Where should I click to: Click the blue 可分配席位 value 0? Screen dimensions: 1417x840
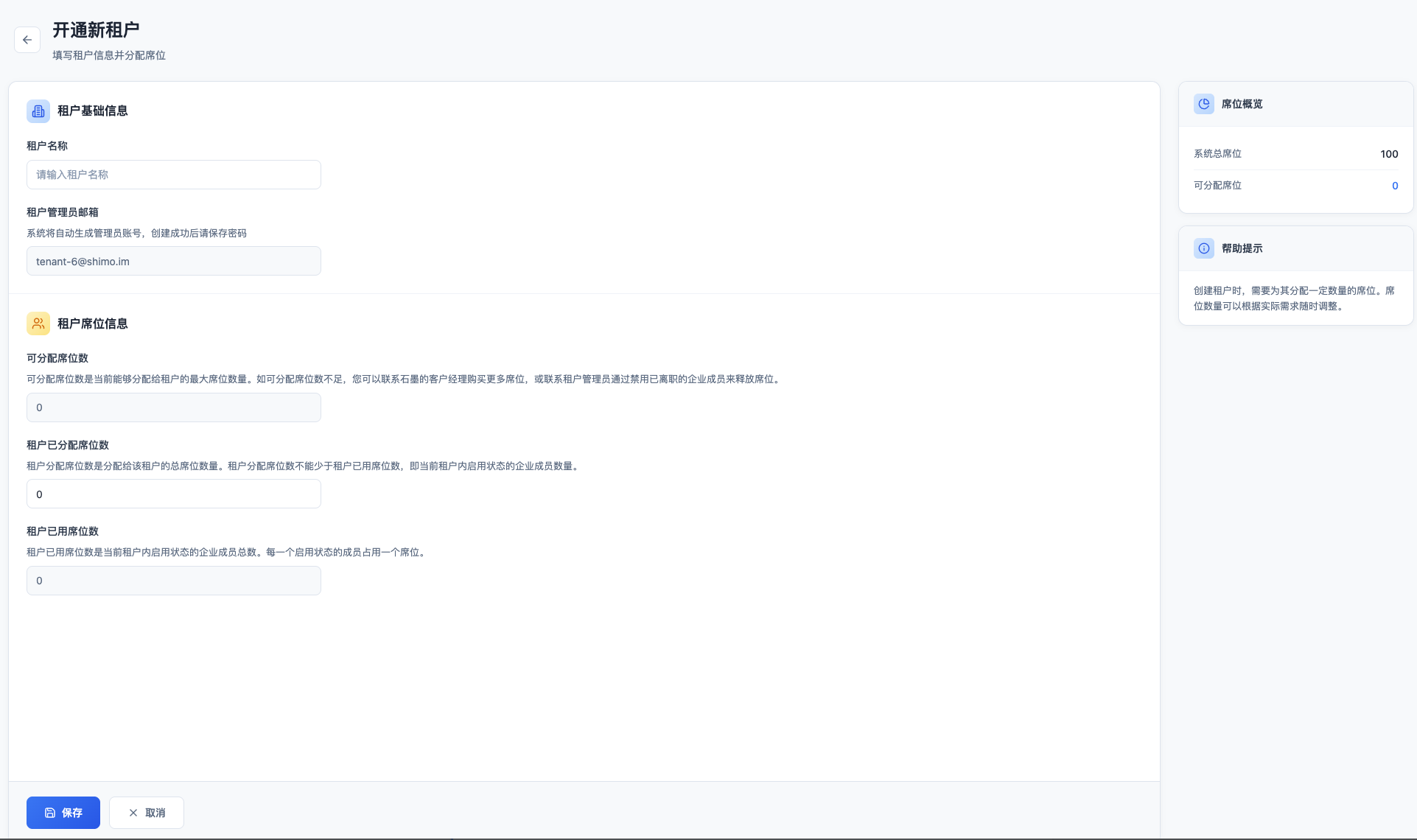[x=1395, y=186]
